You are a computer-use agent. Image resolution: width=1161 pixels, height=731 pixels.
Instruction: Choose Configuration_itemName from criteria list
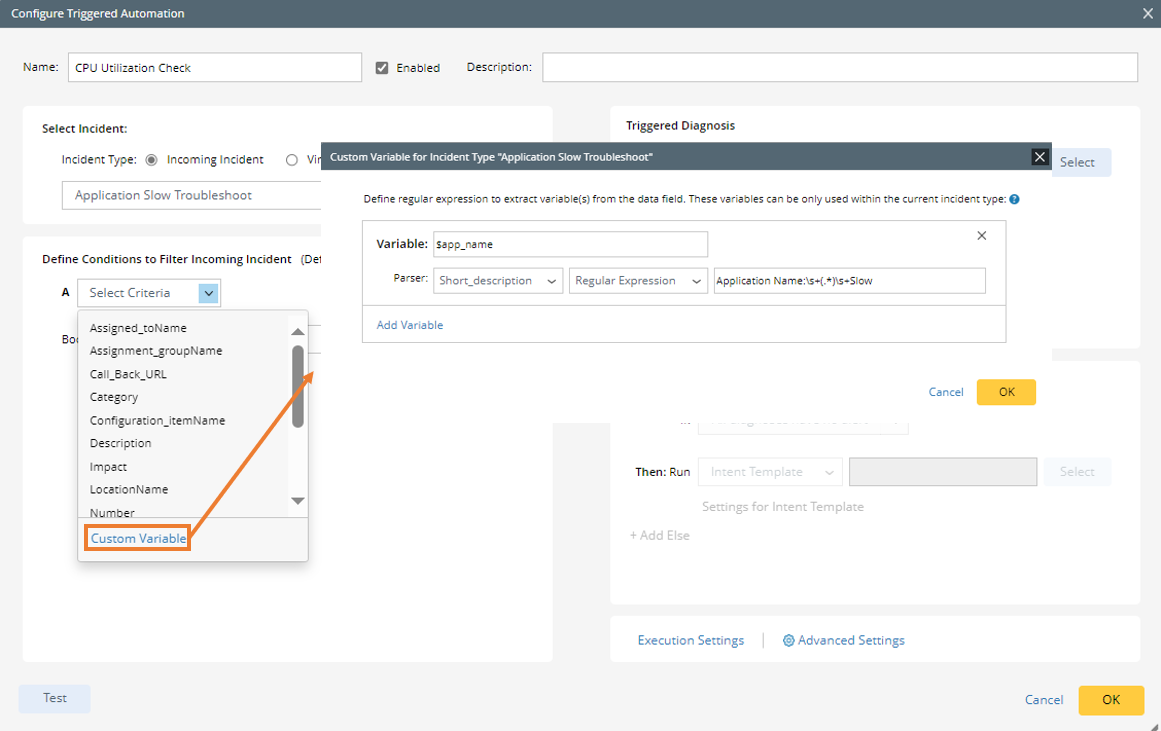point(157,420)
